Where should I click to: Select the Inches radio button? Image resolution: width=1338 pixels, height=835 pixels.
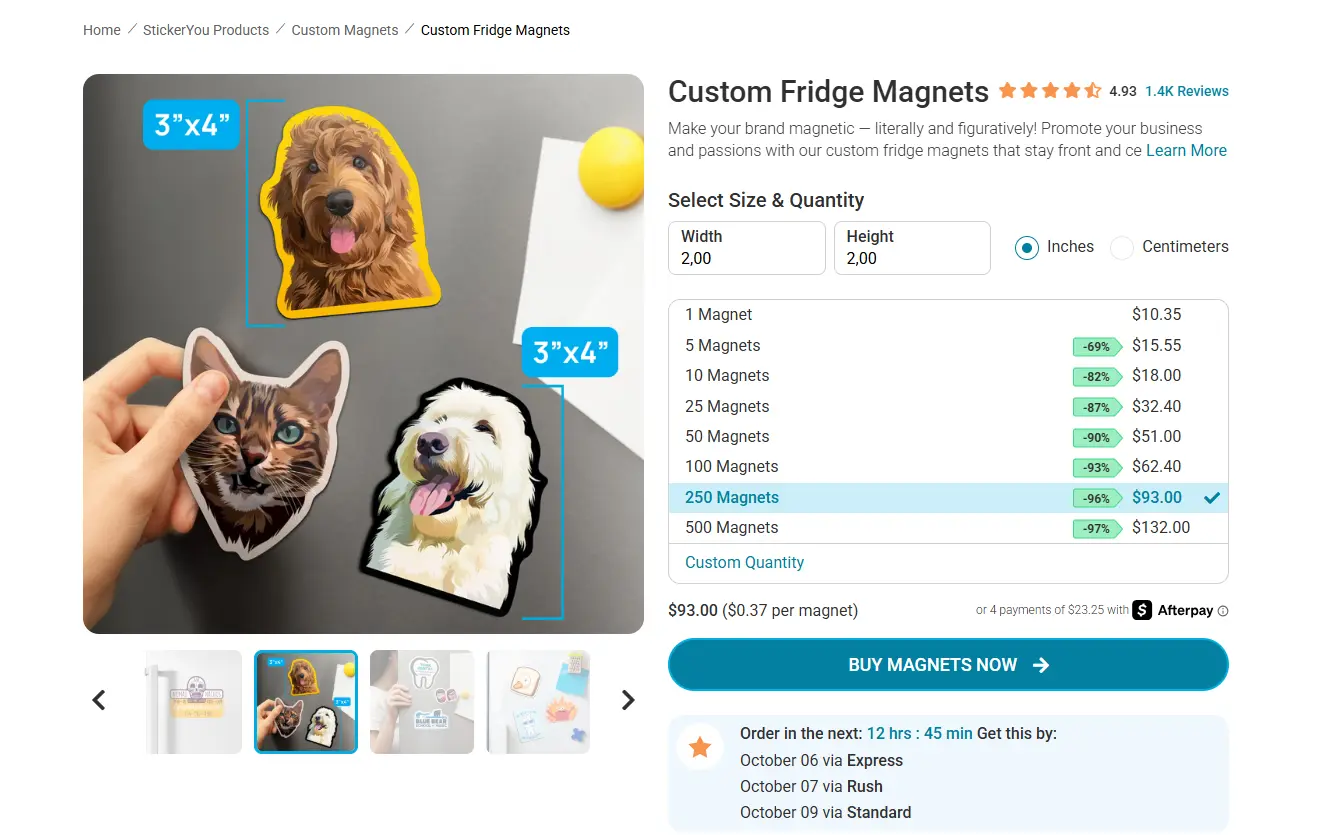click(x=1027, y=247)
